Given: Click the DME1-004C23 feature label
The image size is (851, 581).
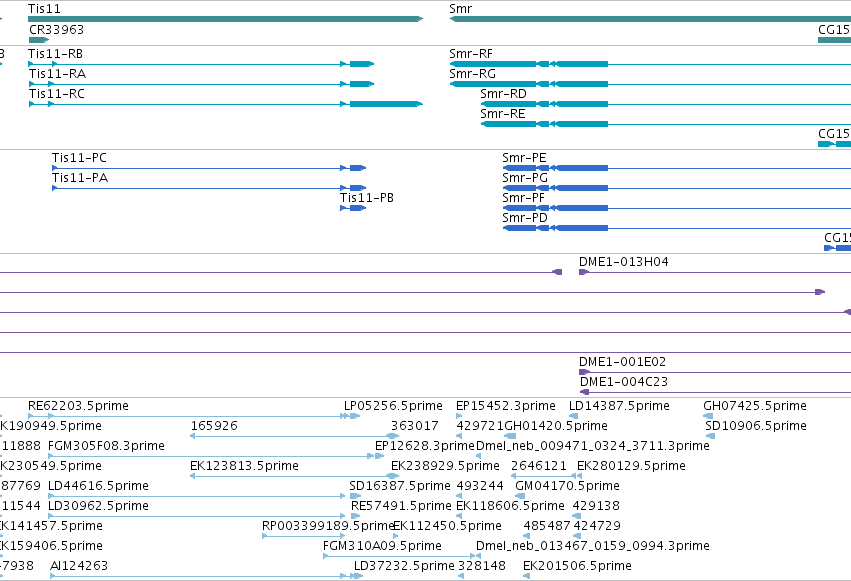Looking at the screenshot, I should click(624, 382).
